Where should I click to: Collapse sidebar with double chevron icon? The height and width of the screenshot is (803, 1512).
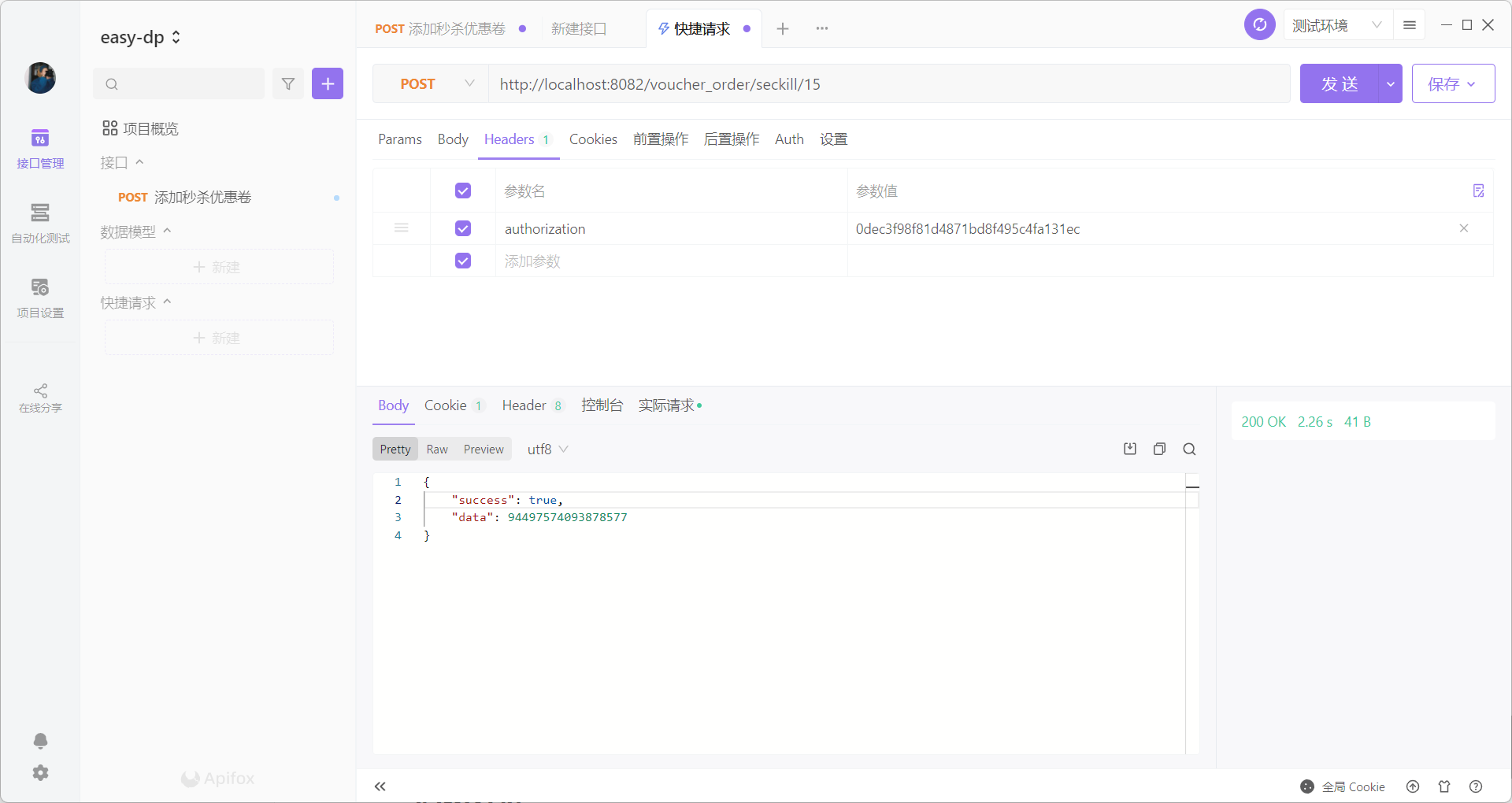pos(380,786)
